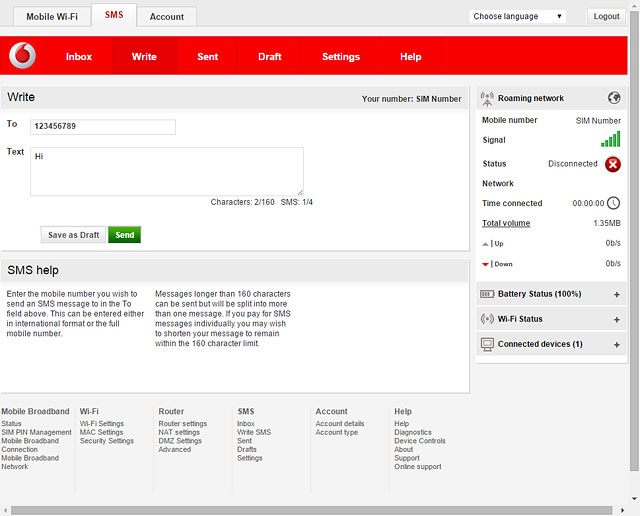Switch to the Mobile Wi-Fi tab
This screenshot has width=640, height=516.
pos(54,16)
